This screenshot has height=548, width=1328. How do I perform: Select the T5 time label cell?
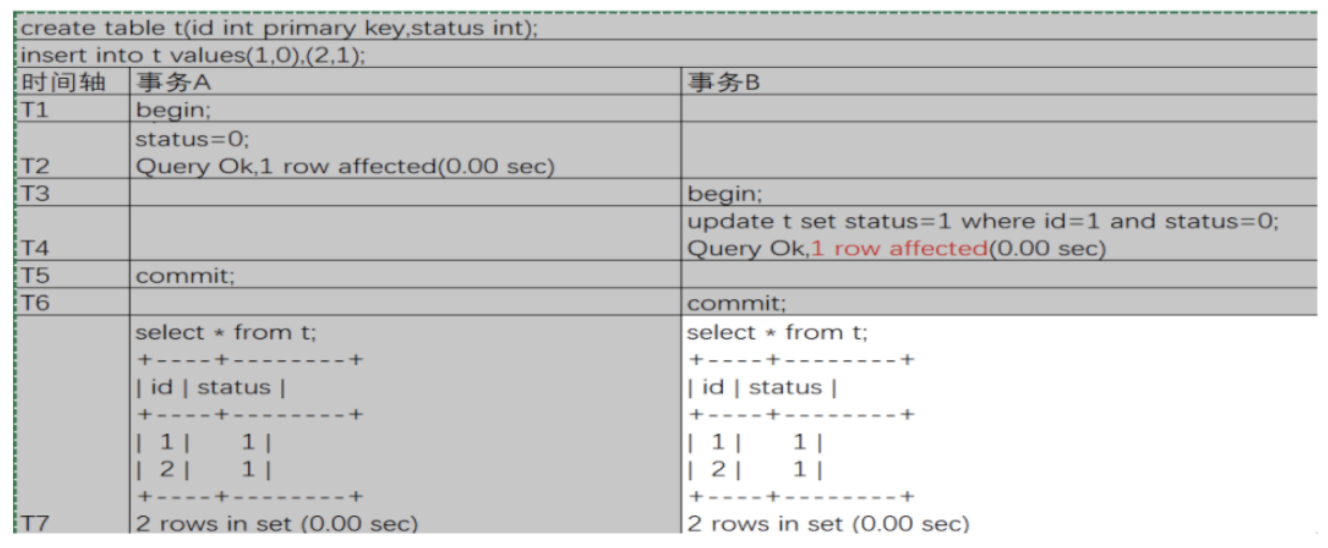(x=73, y=275)
